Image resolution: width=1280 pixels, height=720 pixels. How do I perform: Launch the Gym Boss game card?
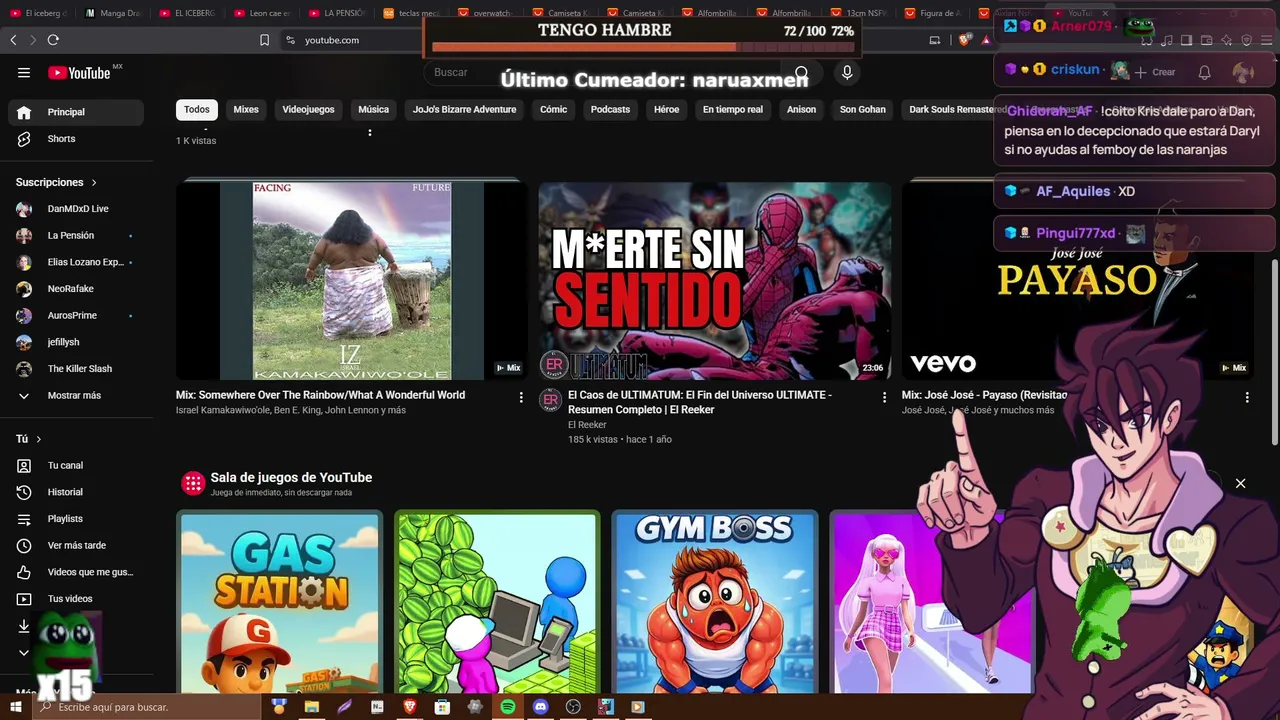(x=715, y=601)
